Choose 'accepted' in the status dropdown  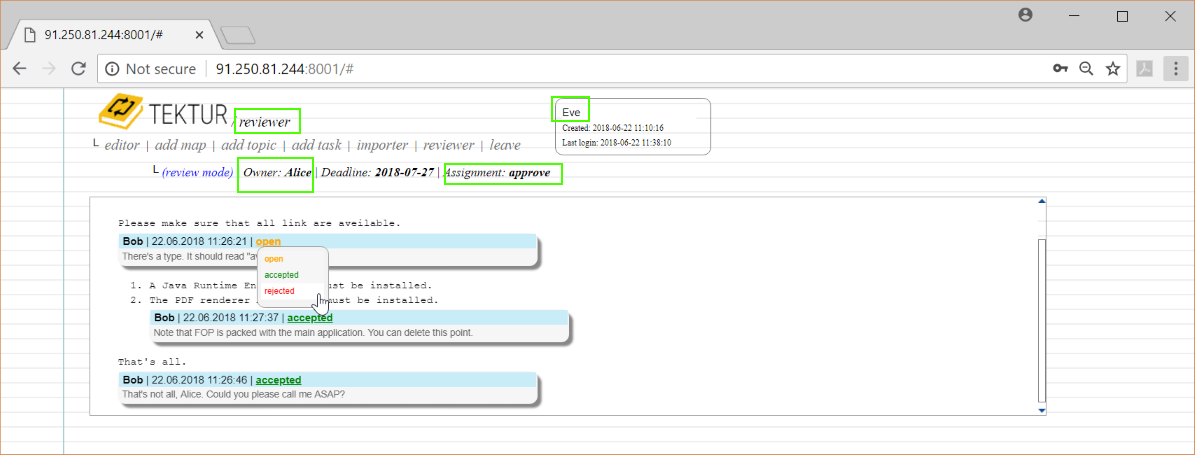281,275
